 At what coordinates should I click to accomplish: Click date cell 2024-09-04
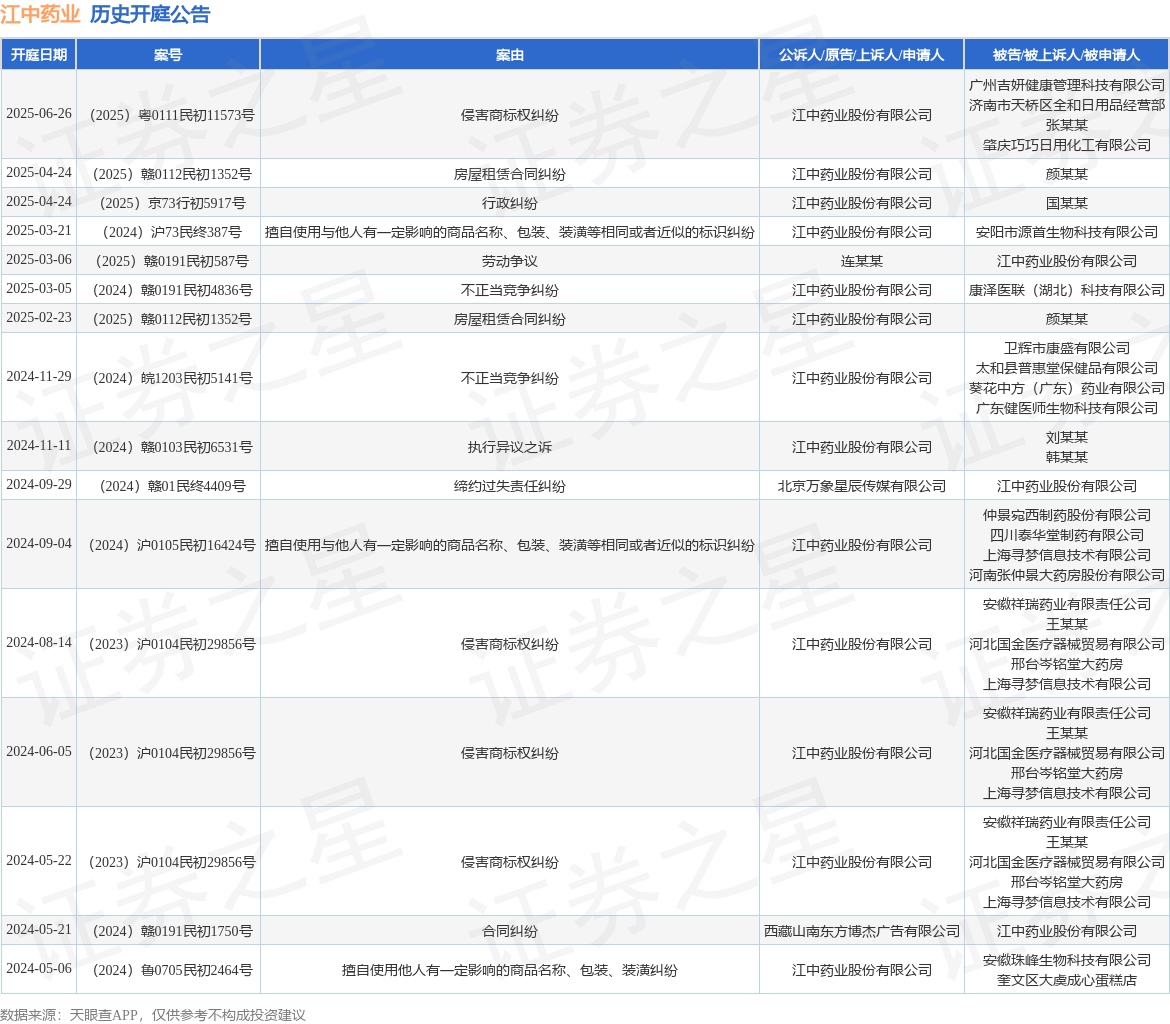coord(39,544)
